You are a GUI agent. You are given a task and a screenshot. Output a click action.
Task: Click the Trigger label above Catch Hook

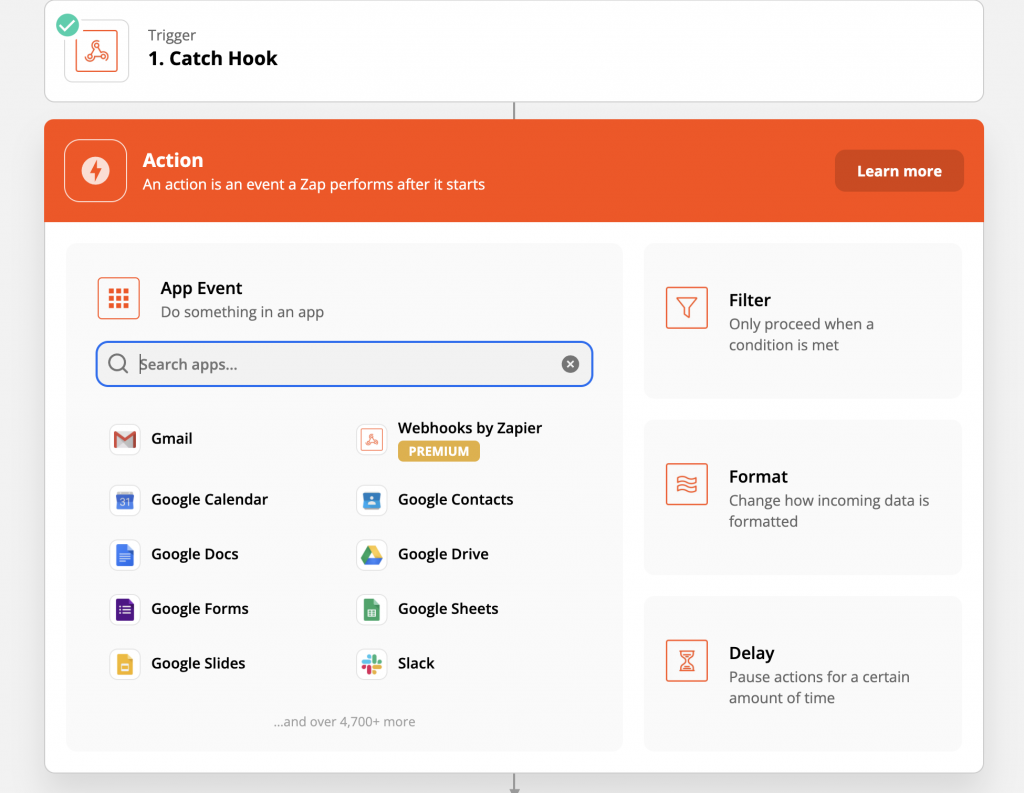pyautogui.click(x=172, y=35)
